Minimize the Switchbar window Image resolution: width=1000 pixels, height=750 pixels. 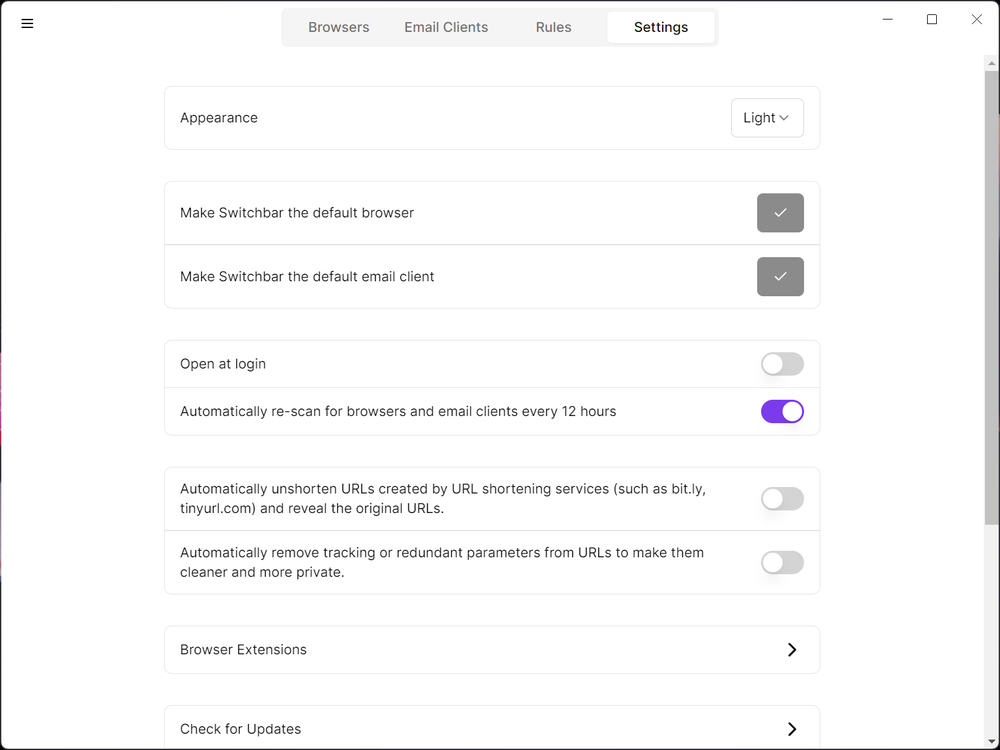point(887,20)
